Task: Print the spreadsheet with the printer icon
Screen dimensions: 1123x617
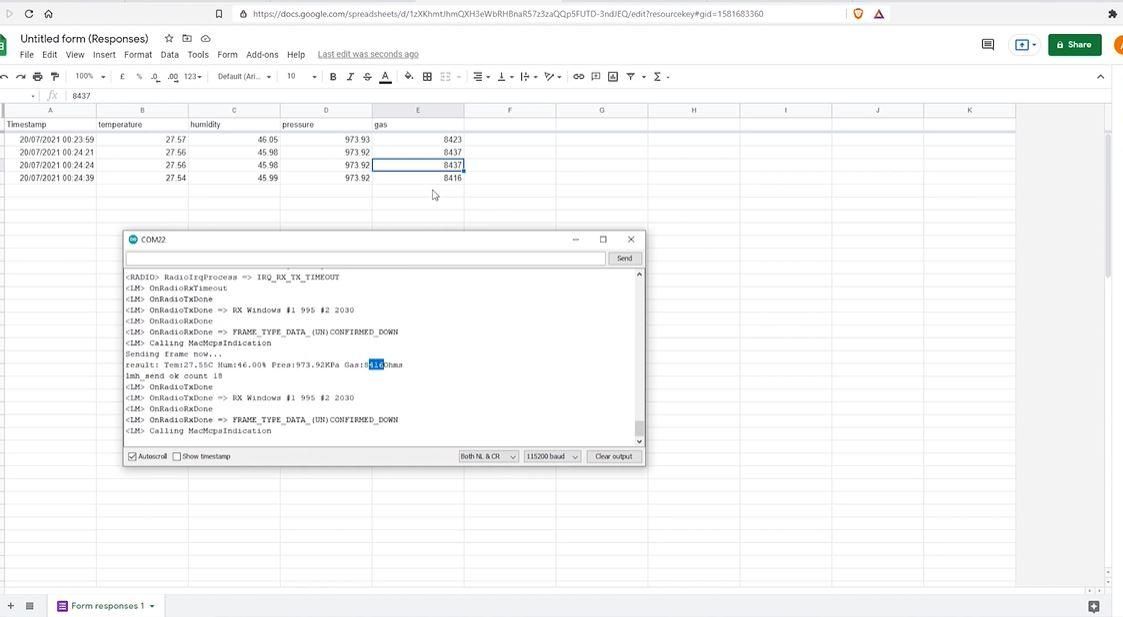Action: [x=37, y=77]
